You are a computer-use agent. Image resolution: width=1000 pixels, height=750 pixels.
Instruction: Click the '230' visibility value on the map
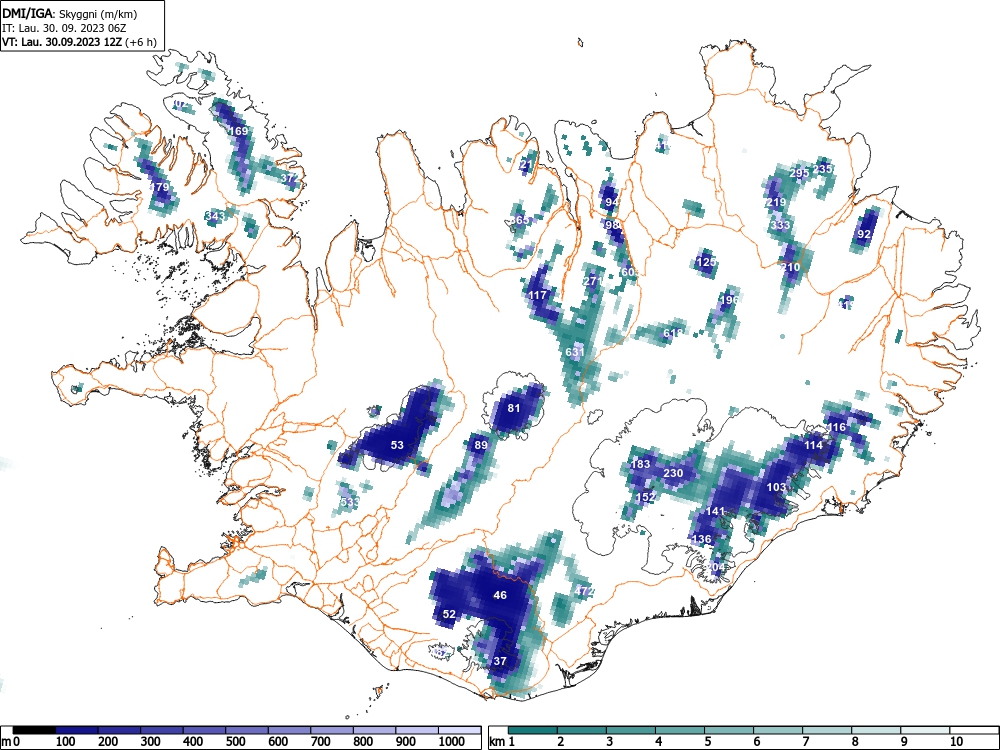(673, 473)
